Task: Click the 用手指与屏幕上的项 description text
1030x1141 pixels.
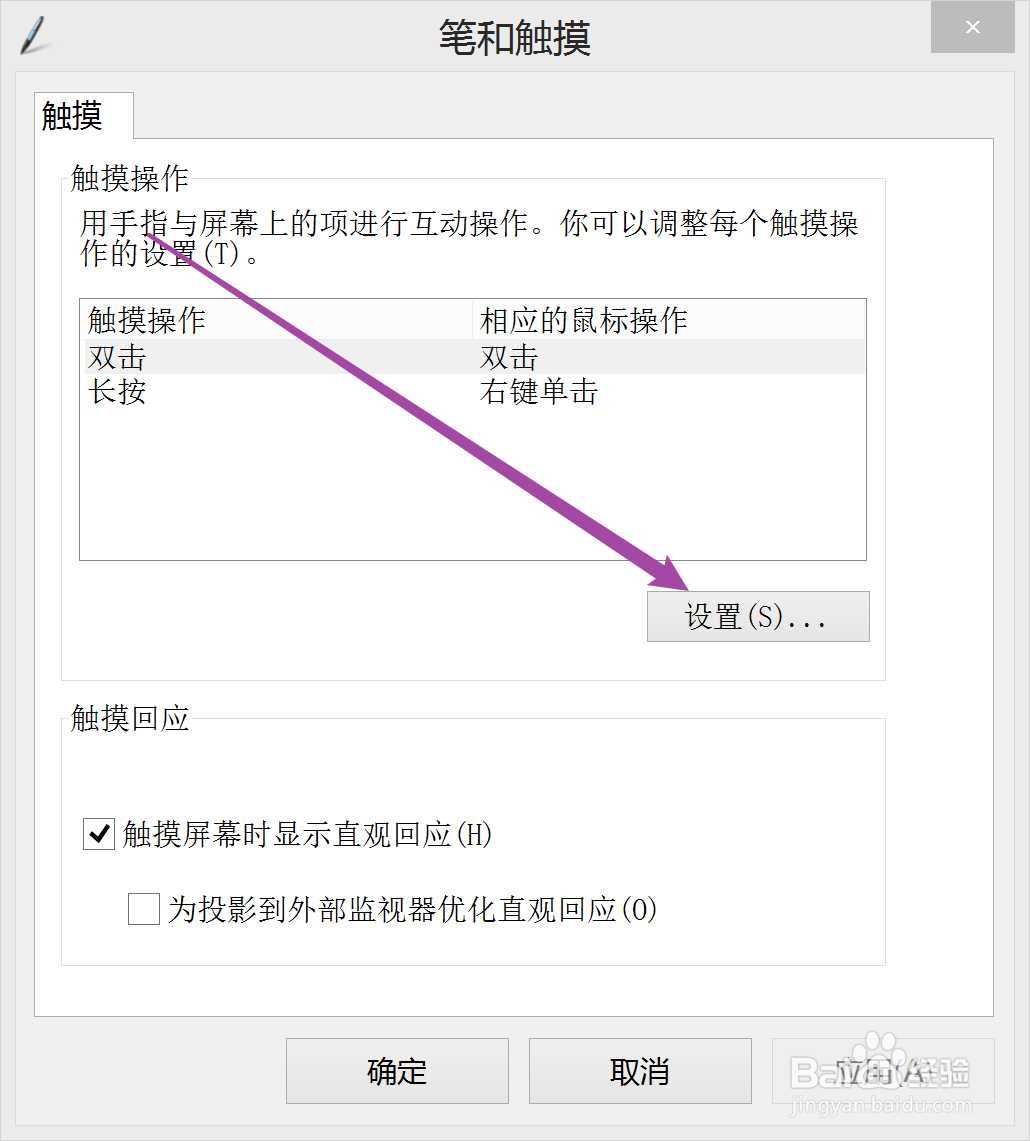Action: point(300,223)
